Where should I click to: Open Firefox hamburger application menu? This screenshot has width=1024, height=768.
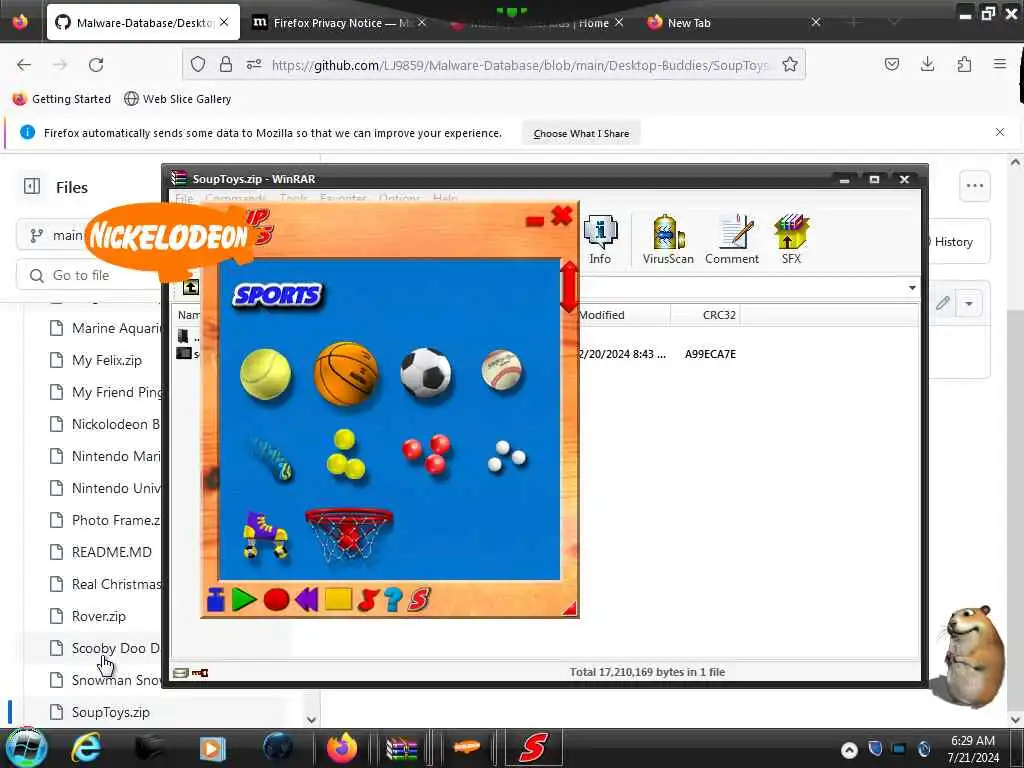tap(999, 64)
